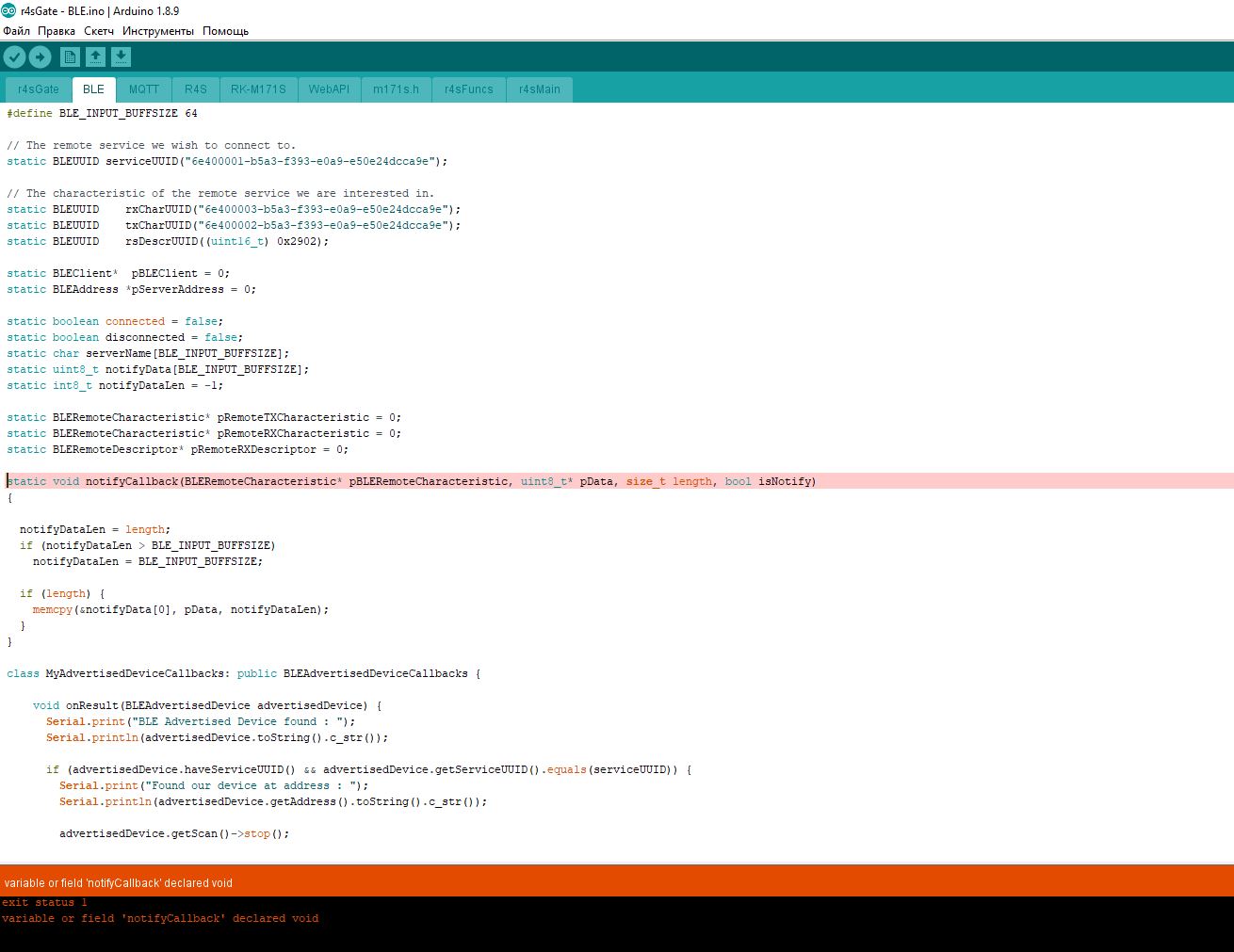Select the r4sFuncs tab
Screen dimensions: 1234x952
pyautogui.click(x=469, y=89)
